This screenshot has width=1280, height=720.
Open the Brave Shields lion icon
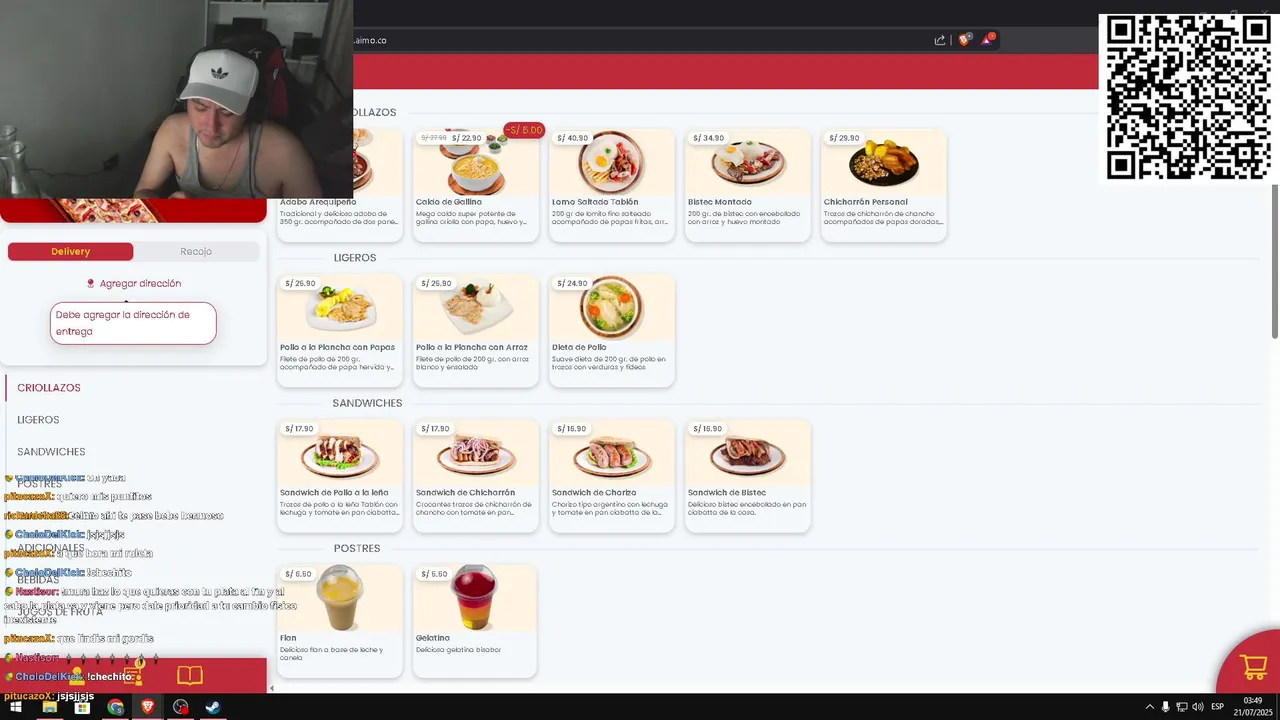(x=964, y=40)
